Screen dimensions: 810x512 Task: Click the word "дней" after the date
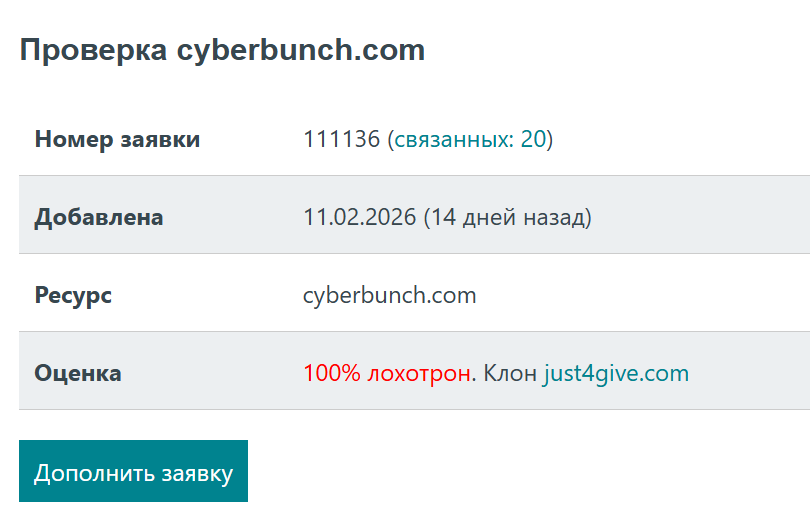[x=489, y=217]
